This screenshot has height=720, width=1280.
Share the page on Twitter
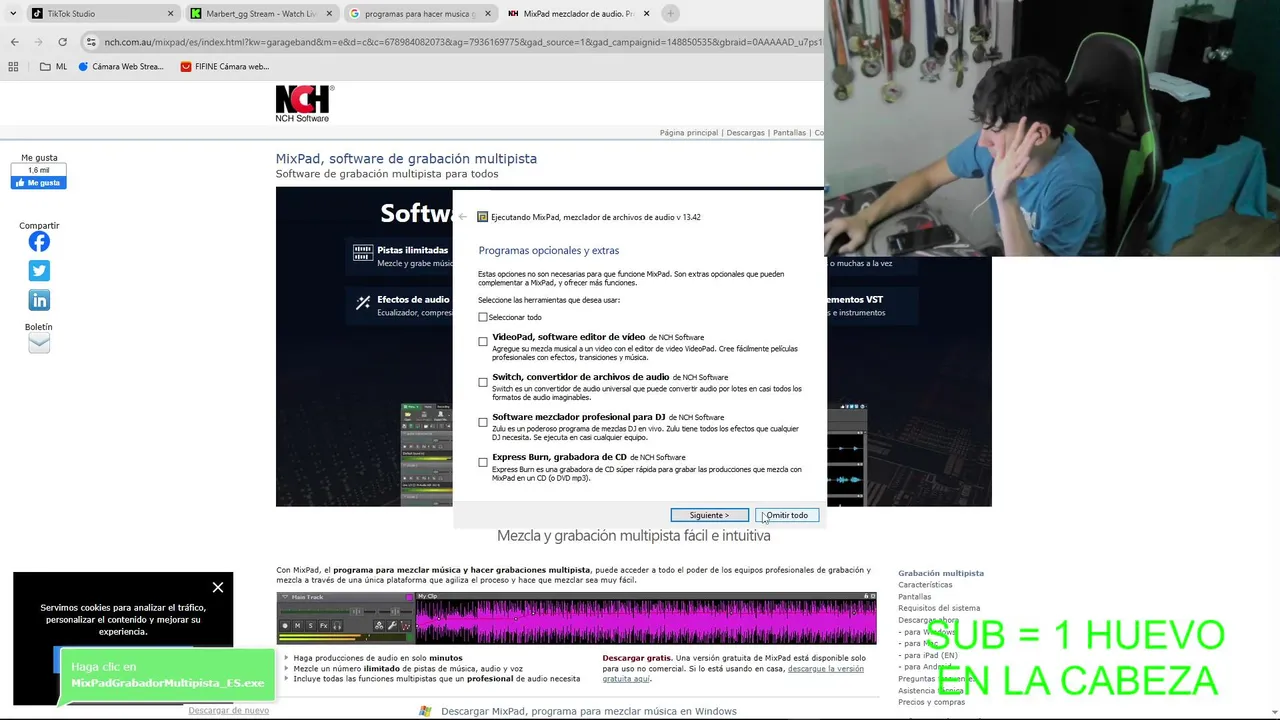(39, 271)
